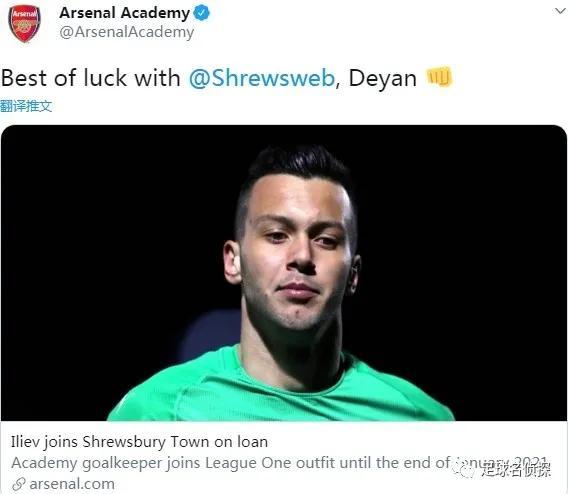Viewport: 568px width, 494px height.
Task: Open the Arsenal crest profile avatar
Action: coord(24,24)
